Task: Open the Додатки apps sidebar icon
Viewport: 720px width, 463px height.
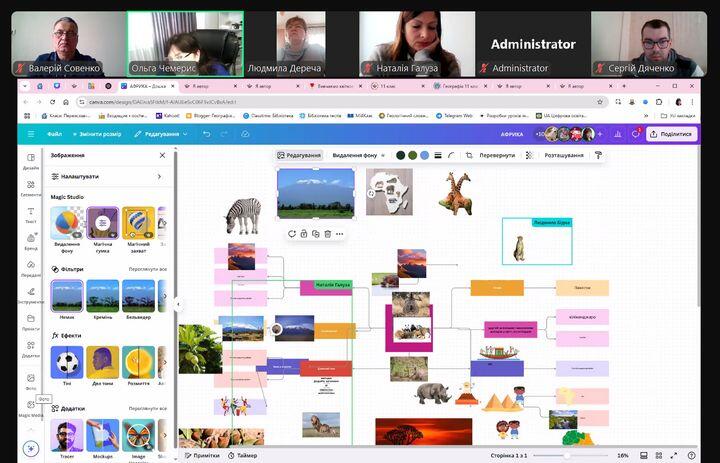Action: coord(31,349)
